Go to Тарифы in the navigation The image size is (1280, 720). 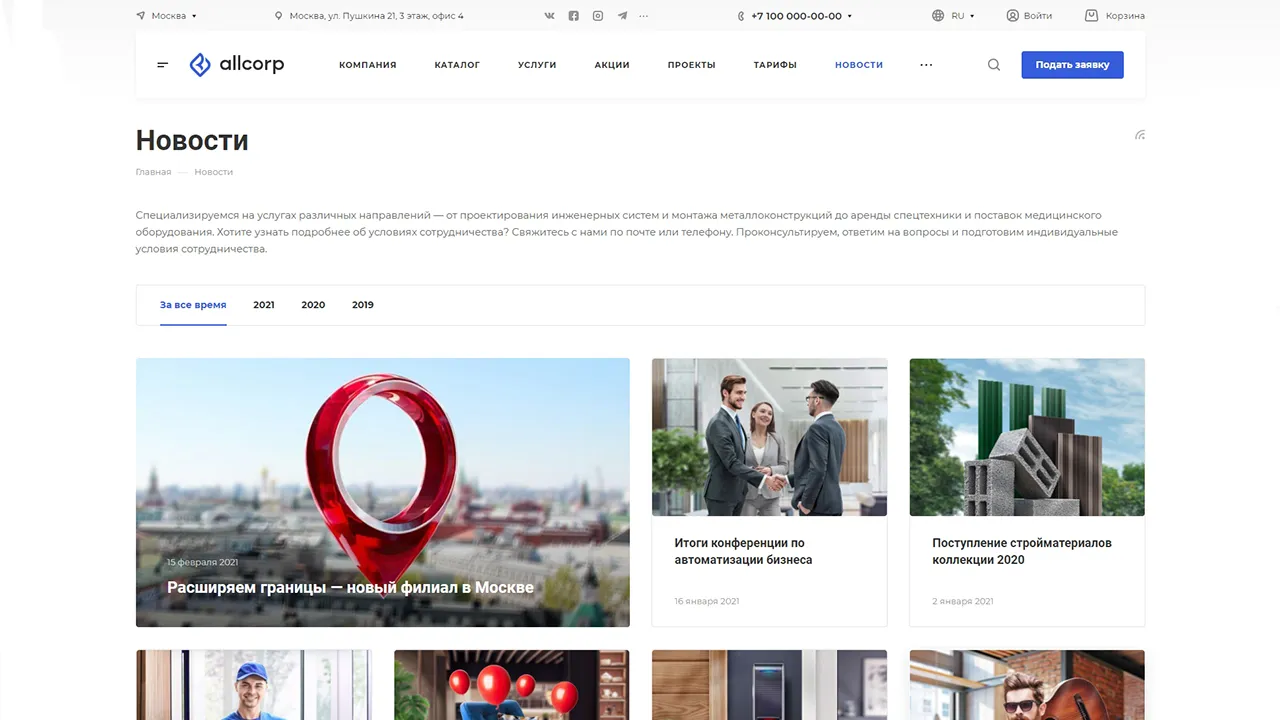[775, 65]
